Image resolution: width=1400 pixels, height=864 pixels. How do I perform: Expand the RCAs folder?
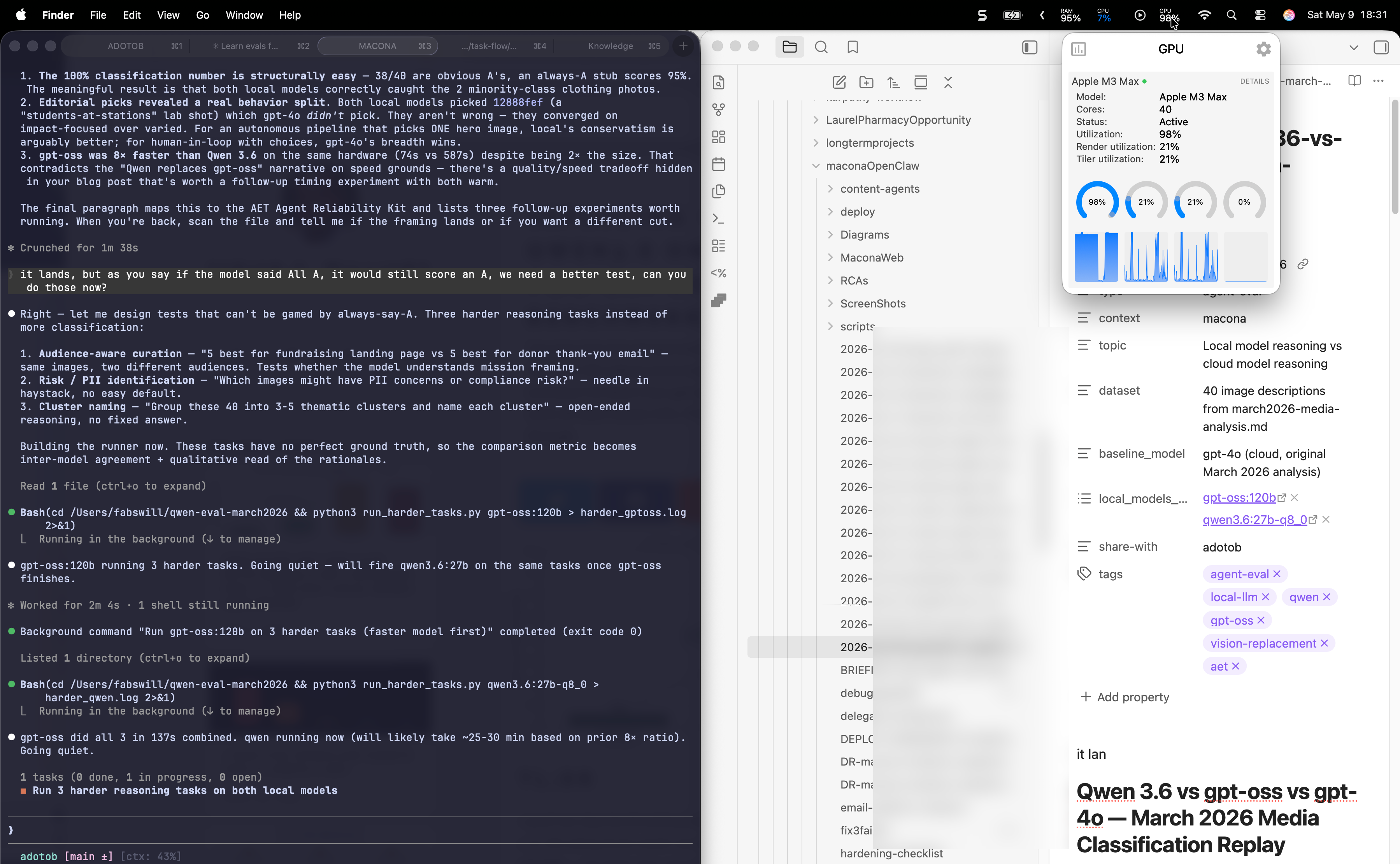point(830,280)
